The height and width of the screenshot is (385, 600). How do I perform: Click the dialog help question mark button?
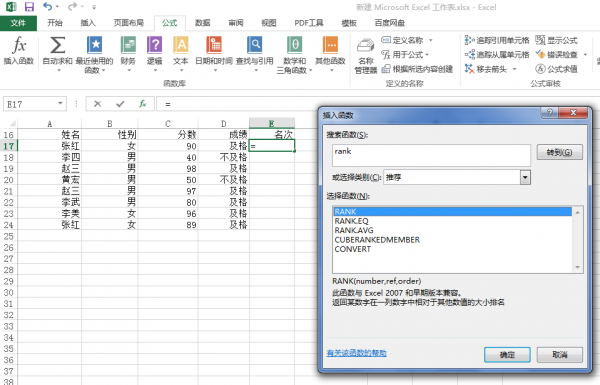pos(550,112)
